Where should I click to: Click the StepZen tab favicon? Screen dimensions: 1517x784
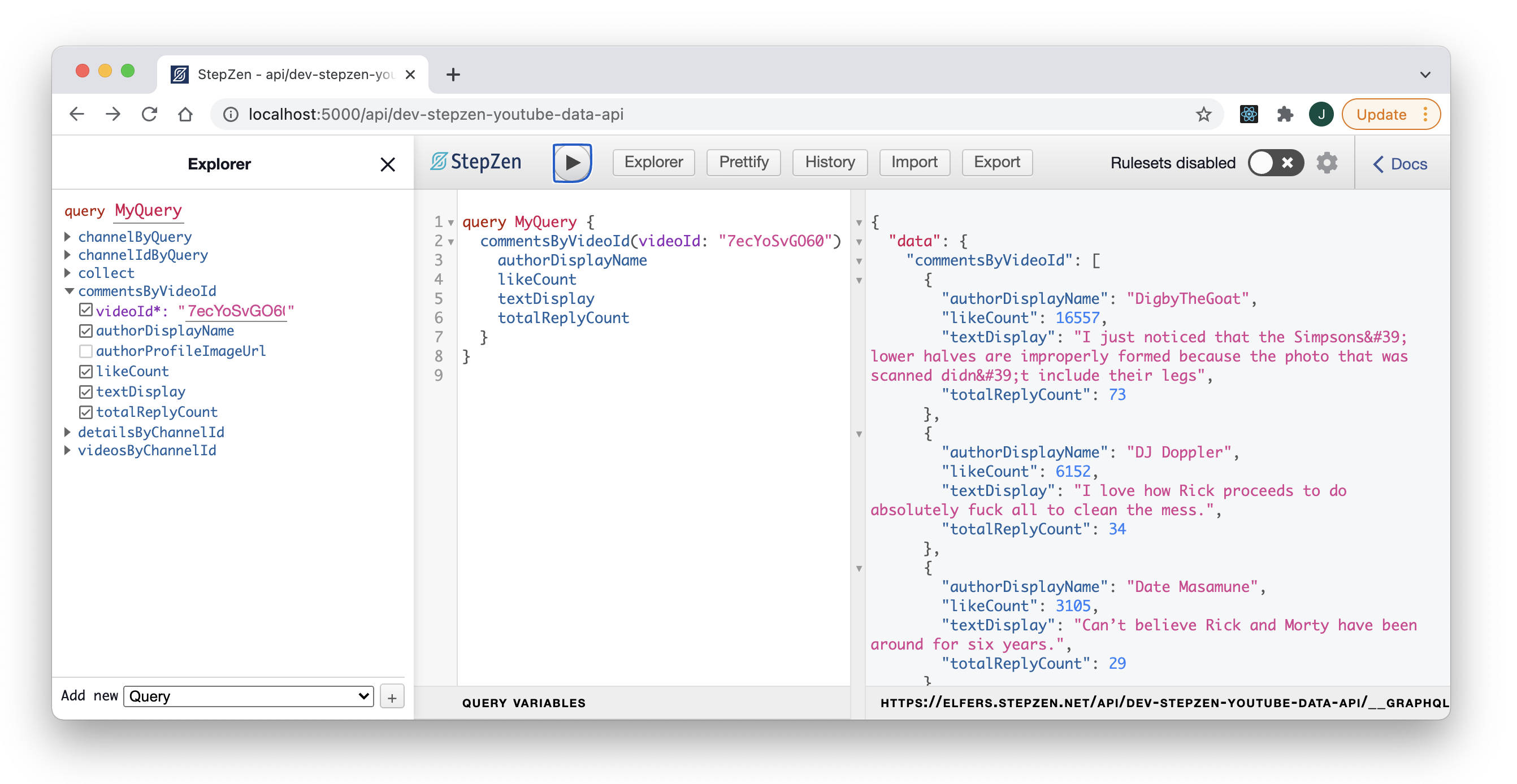click(x=180, y=74)
